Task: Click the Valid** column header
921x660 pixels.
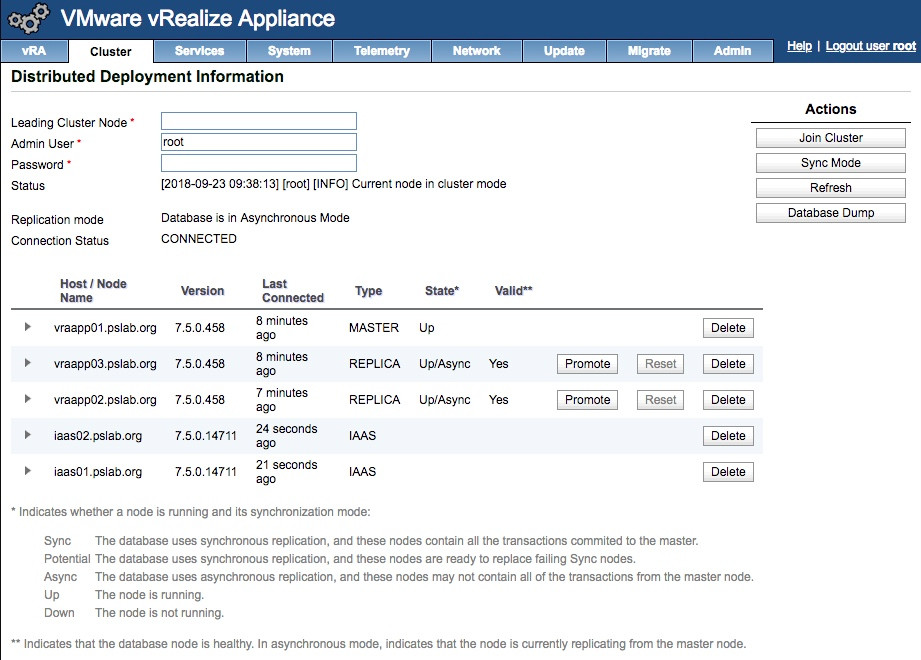Action: [513, 291]
